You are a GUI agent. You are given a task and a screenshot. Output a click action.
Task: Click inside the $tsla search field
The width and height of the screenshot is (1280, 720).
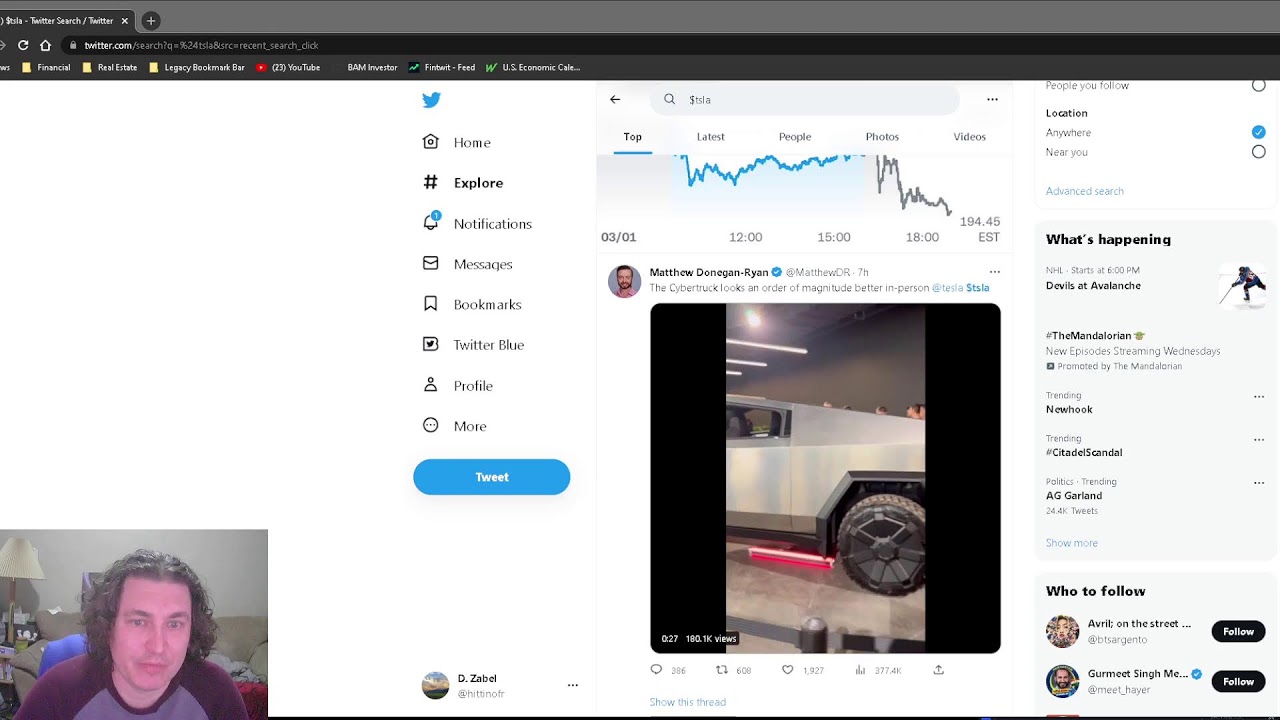pyautogui.click(x=806, y=99)
